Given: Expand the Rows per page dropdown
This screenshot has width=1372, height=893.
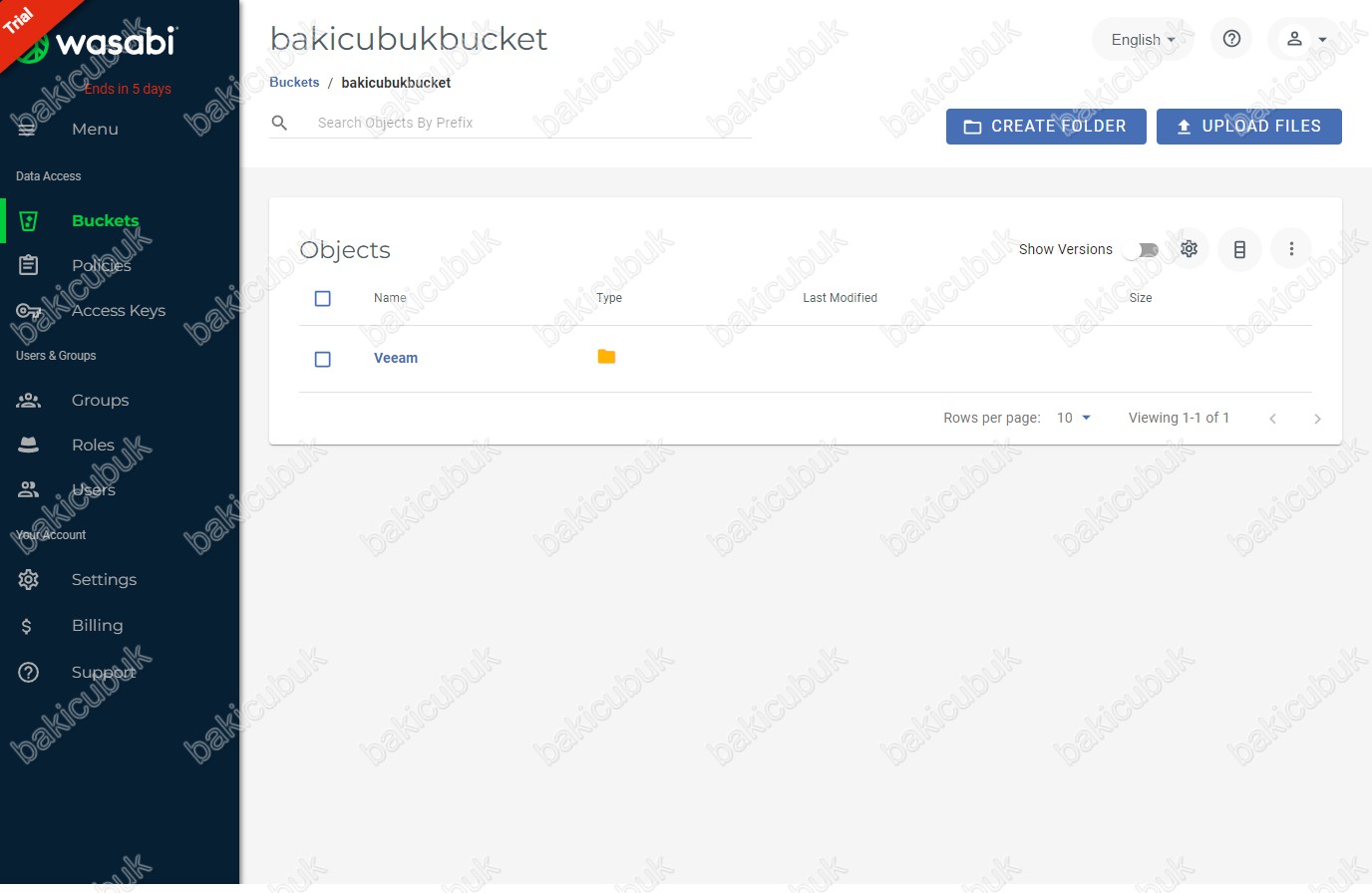Looking at the screenshot, I should (1074, 418).
